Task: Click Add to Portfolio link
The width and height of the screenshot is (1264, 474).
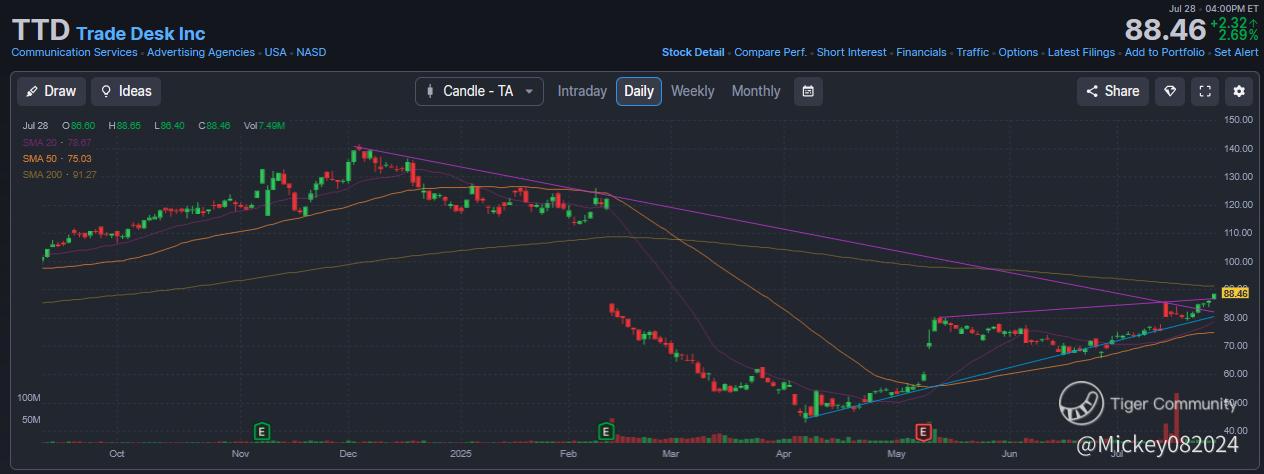Action: (1164, 52)
